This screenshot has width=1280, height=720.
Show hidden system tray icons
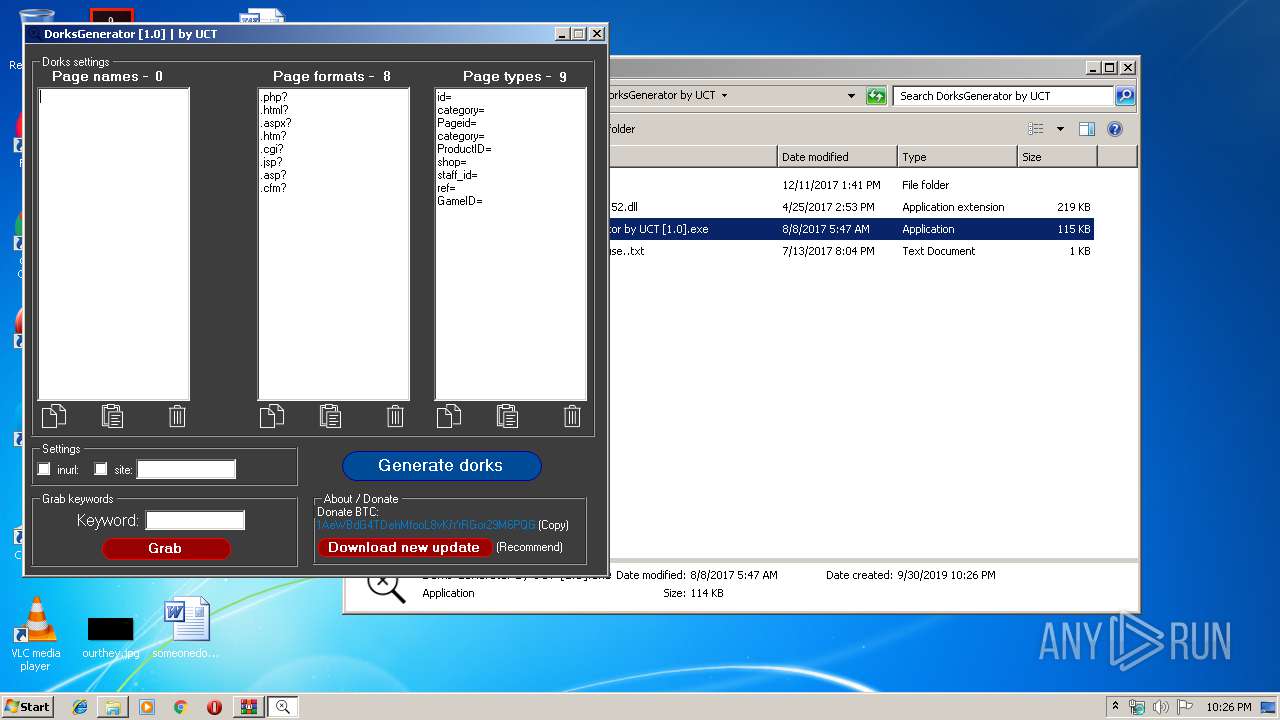[x=1115, y=706]
